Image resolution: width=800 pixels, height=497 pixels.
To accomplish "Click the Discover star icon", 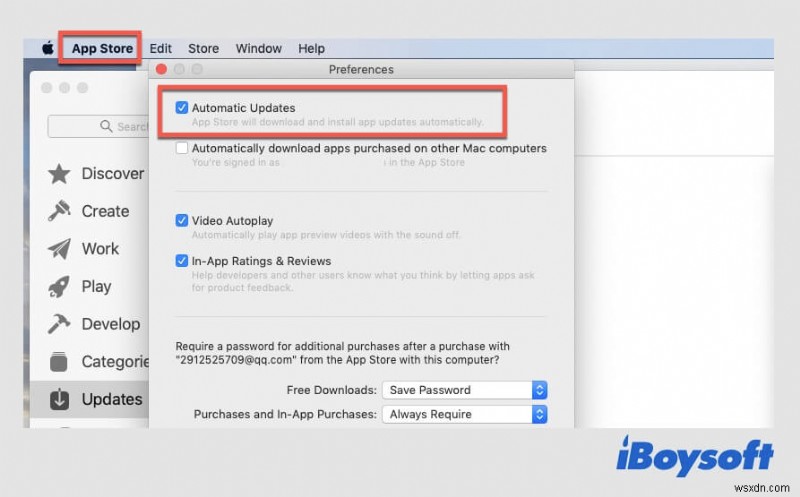I will point(59,174).
